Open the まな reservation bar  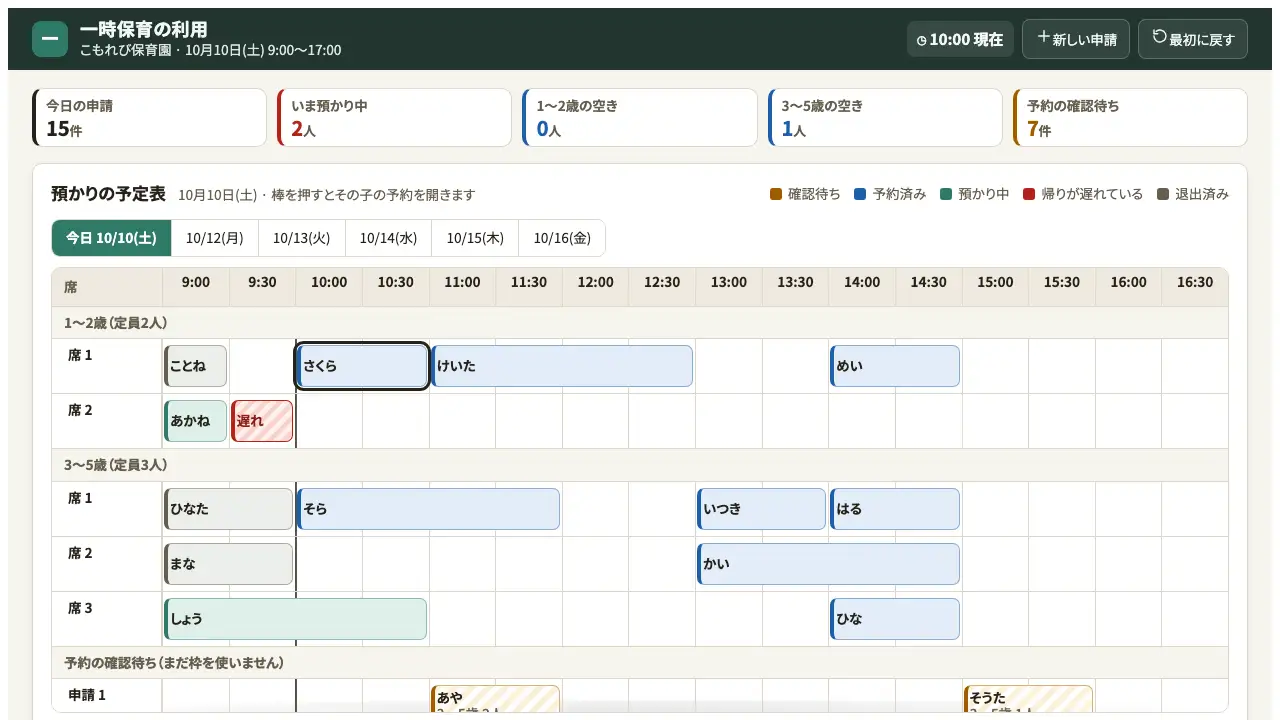point(229,564)
